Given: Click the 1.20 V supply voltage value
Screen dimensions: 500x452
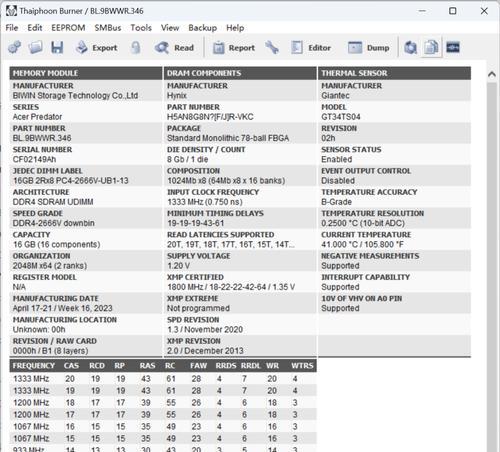Looking at the screenshot, I should click(178, 266).
